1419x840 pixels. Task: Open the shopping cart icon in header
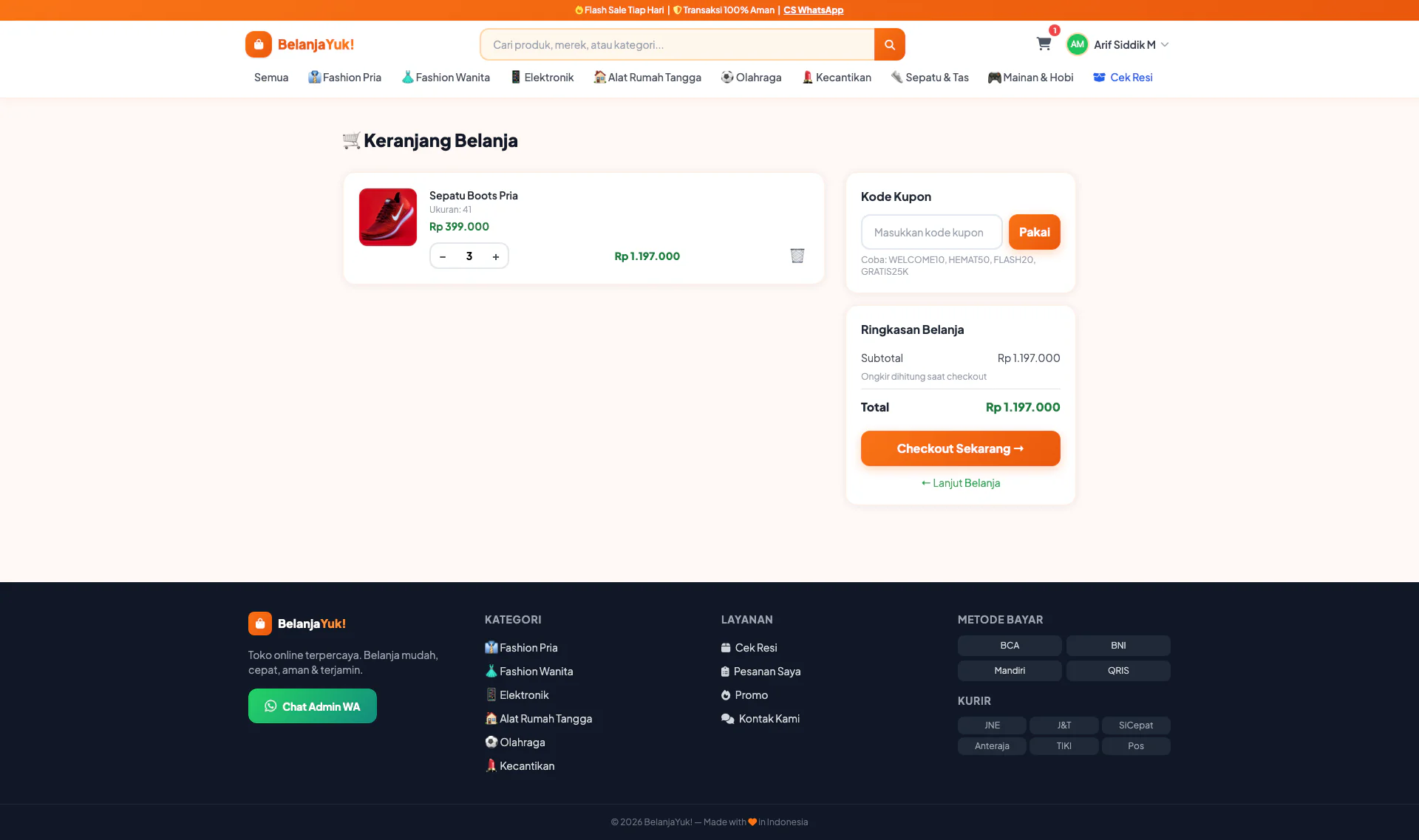[x=1044, y=44]
